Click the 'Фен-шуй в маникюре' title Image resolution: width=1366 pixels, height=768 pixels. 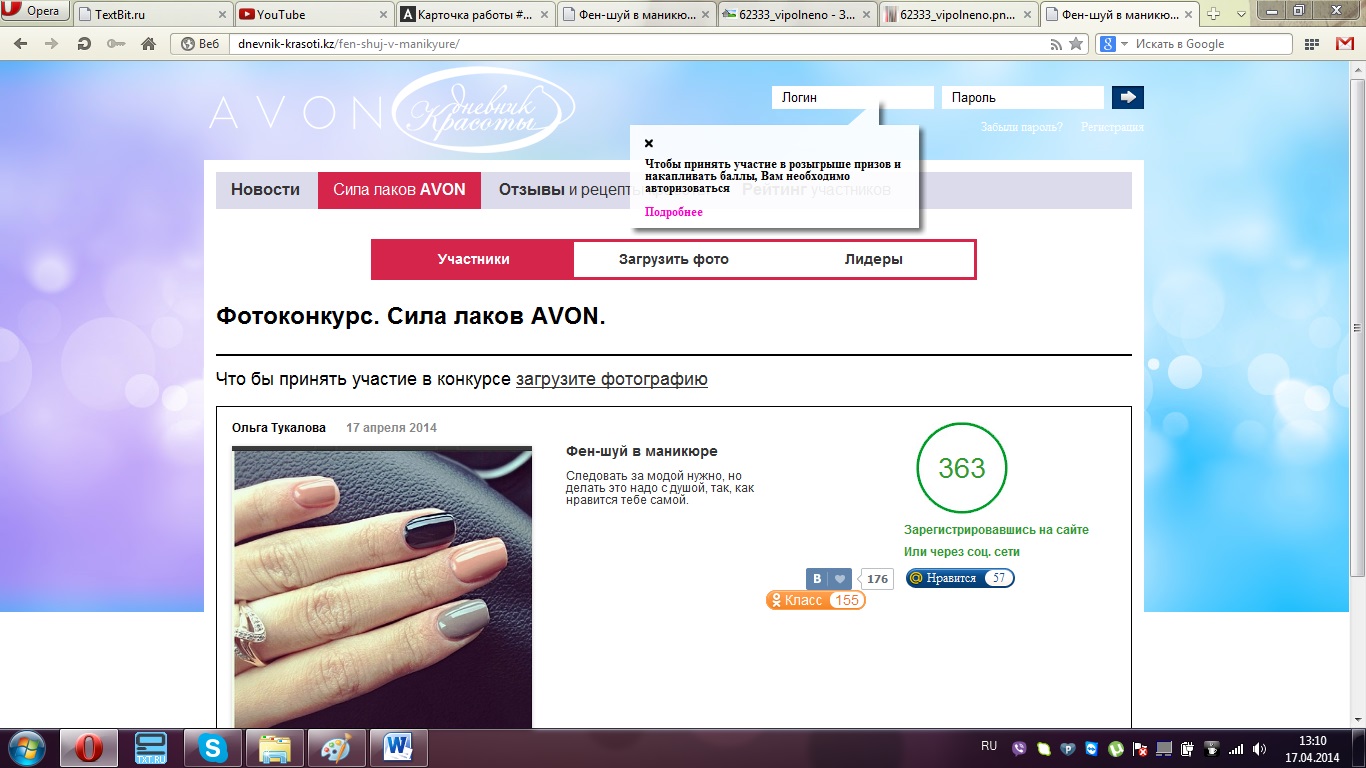coord(642,451)
